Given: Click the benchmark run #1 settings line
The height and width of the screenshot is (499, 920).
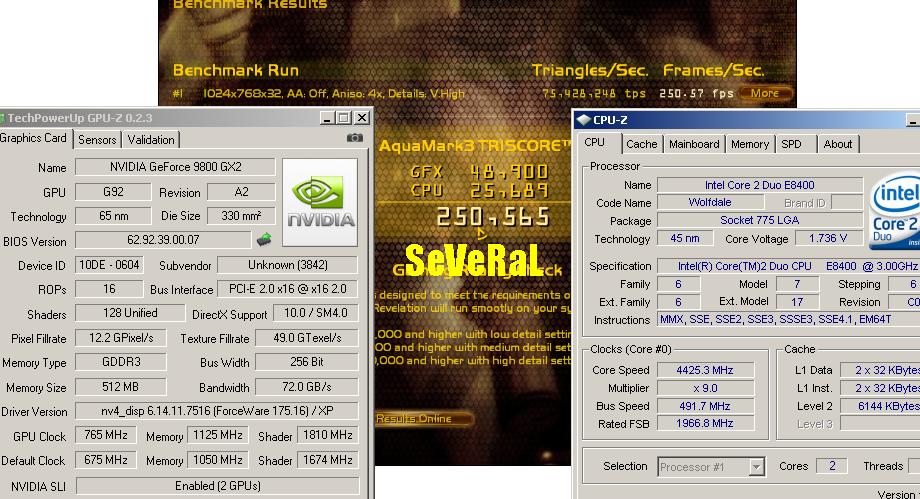Looking at the screenshot, I should [319, 93].
